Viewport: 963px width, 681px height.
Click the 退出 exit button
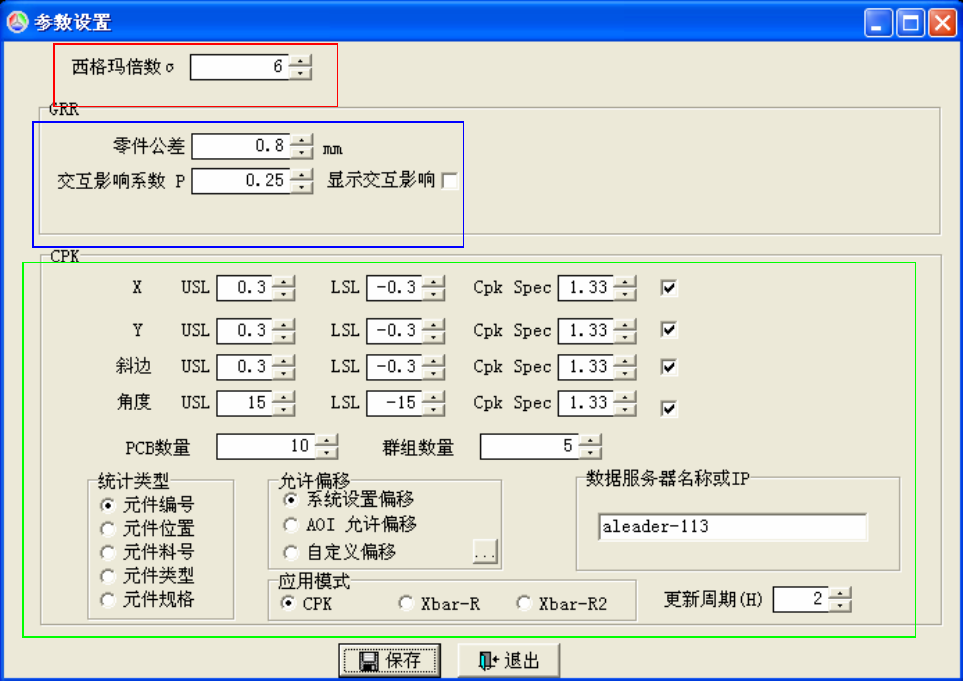(x=509, y=660)
